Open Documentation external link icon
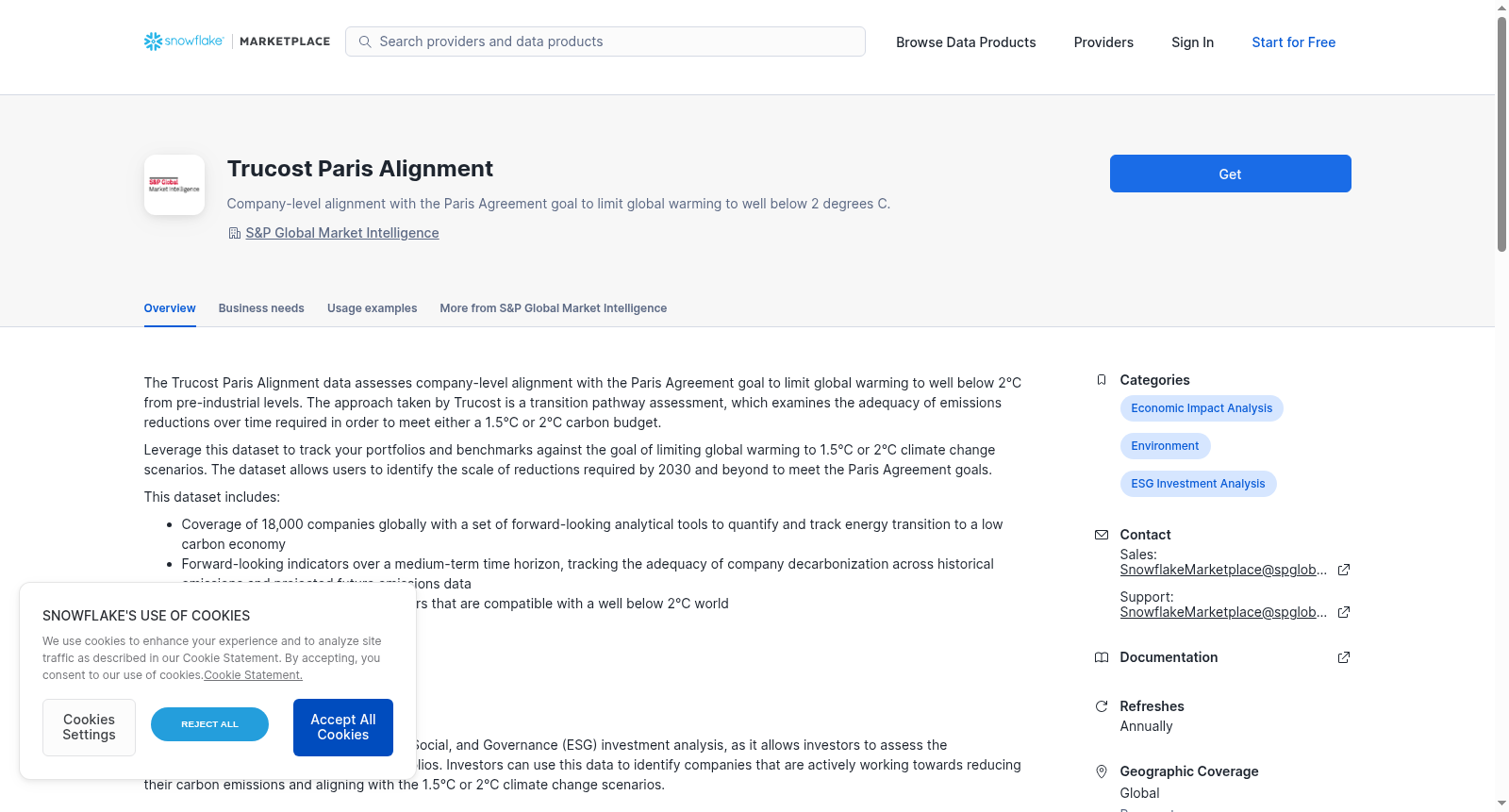Image resolution: width=1509 pixels, height=812 pixels. (1344, 657)
